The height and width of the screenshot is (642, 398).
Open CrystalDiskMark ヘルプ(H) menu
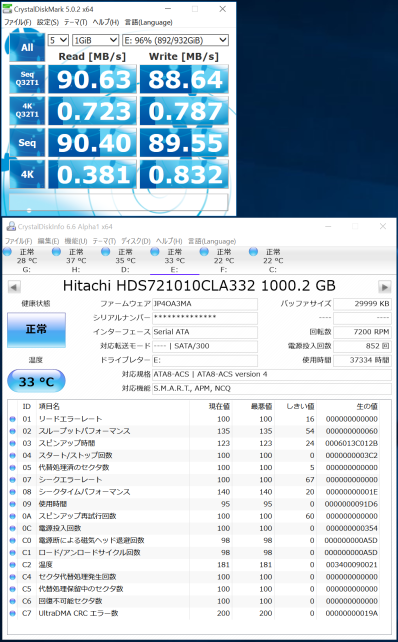[106, 22]
